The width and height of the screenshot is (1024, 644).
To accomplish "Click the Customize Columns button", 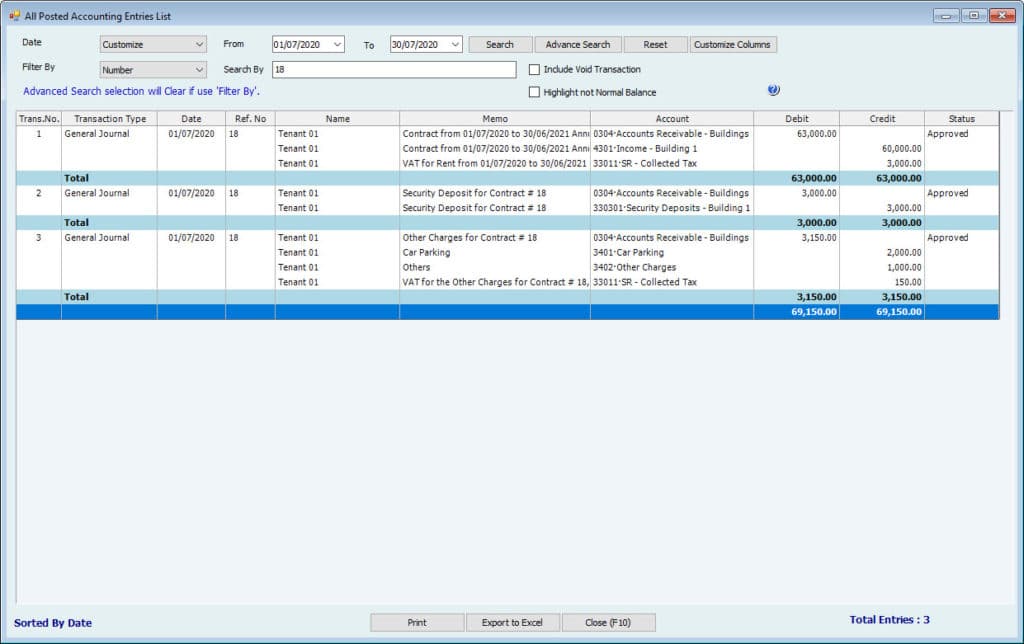I will coord(733,45).
